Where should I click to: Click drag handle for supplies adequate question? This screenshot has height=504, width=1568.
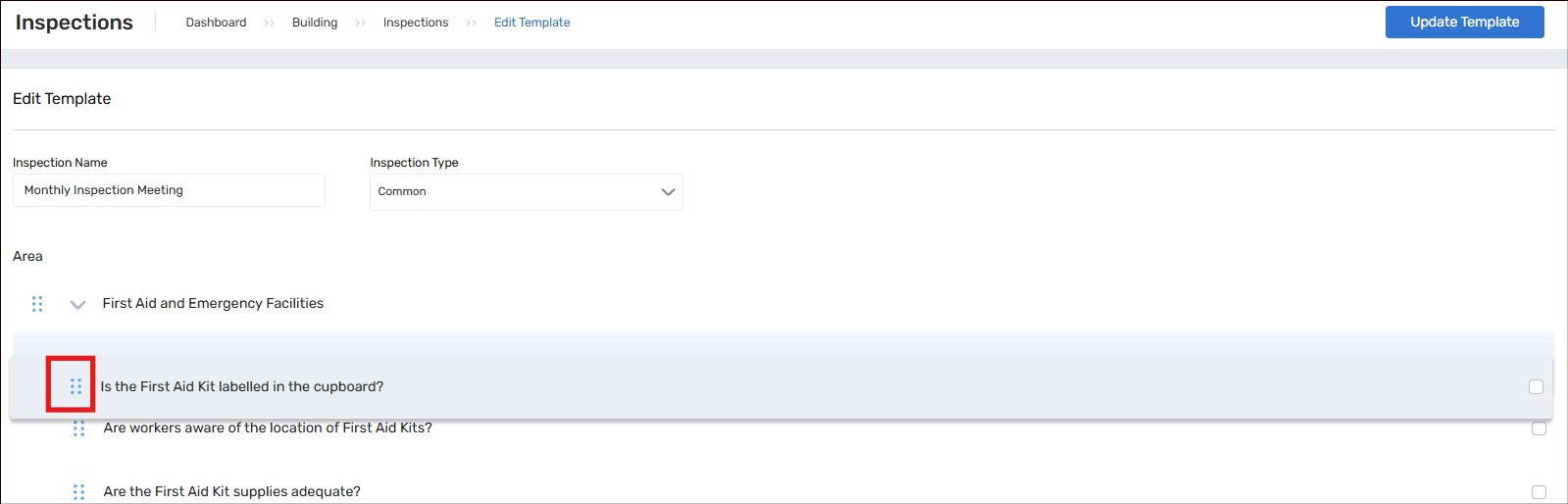coord(79,492)
